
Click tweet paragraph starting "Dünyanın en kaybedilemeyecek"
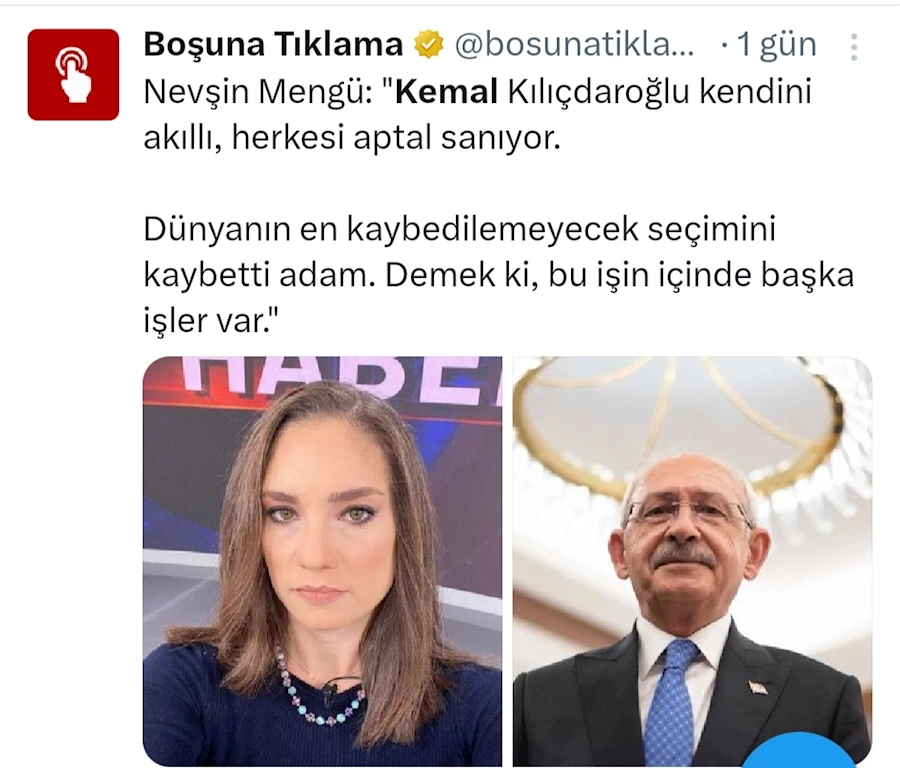(x=498, y=274)
